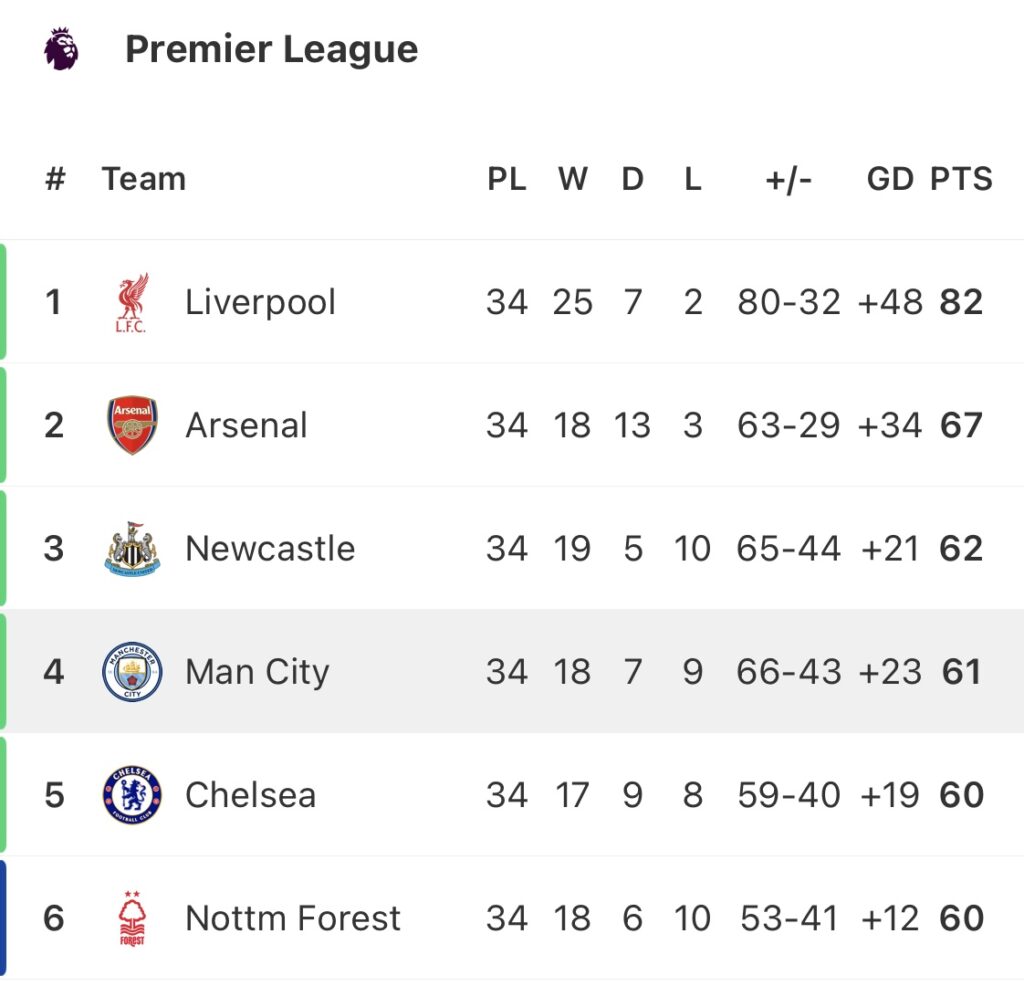This screenshot has height=986, width=1024.
Task: Sort by the W column header
Action: (x=573, y=179)
